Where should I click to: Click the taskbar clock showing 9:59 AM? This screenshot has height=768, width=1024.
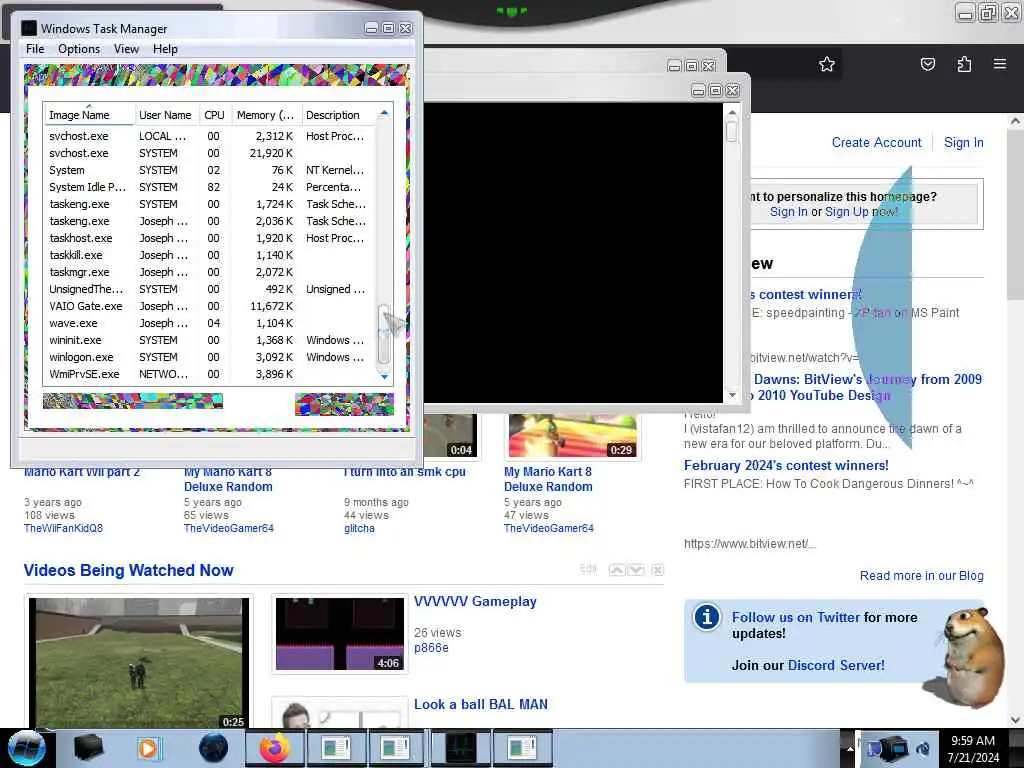(x=973, y=748)
